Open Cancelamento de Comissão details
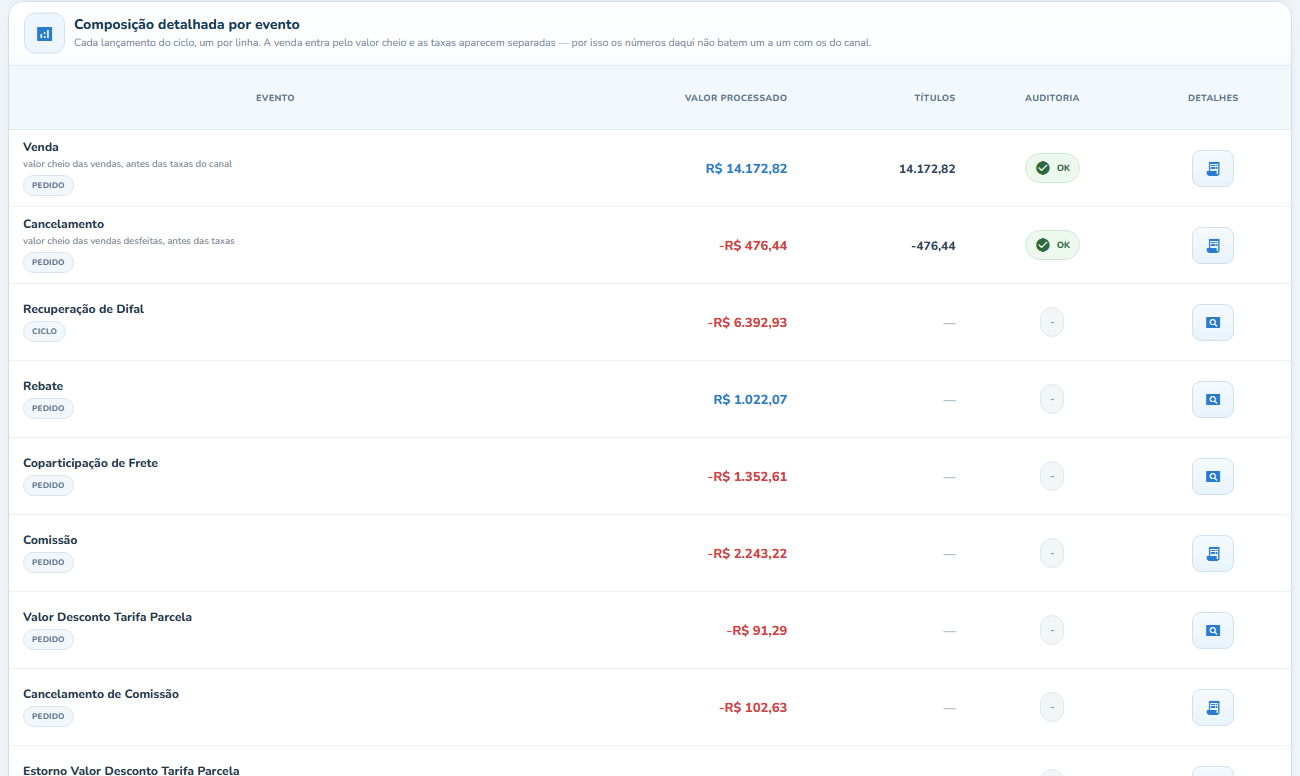This screenshot has width=1300, height=776. tap(1212, 707)
